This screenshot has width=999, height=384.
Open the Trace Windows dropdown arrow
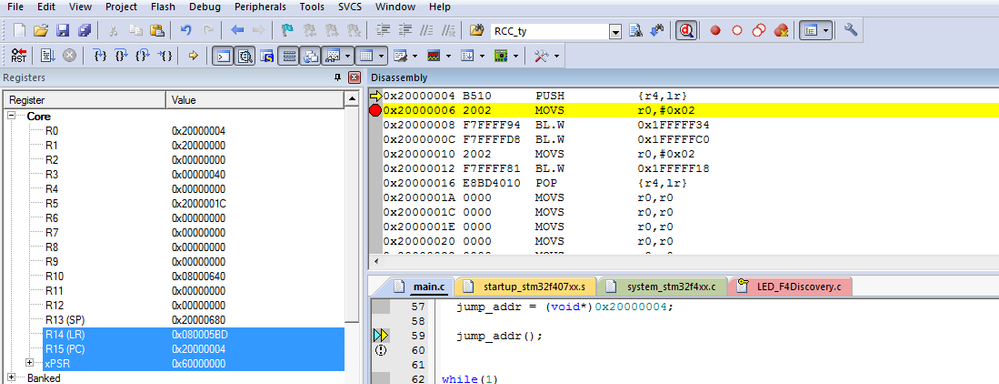[482, 56]
